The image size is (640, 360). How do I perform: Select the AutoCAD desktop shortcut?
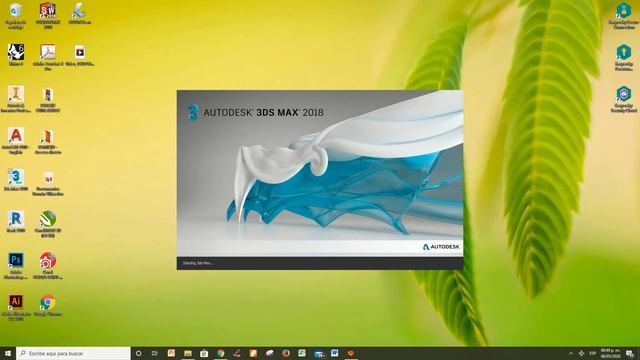(16, 140)
